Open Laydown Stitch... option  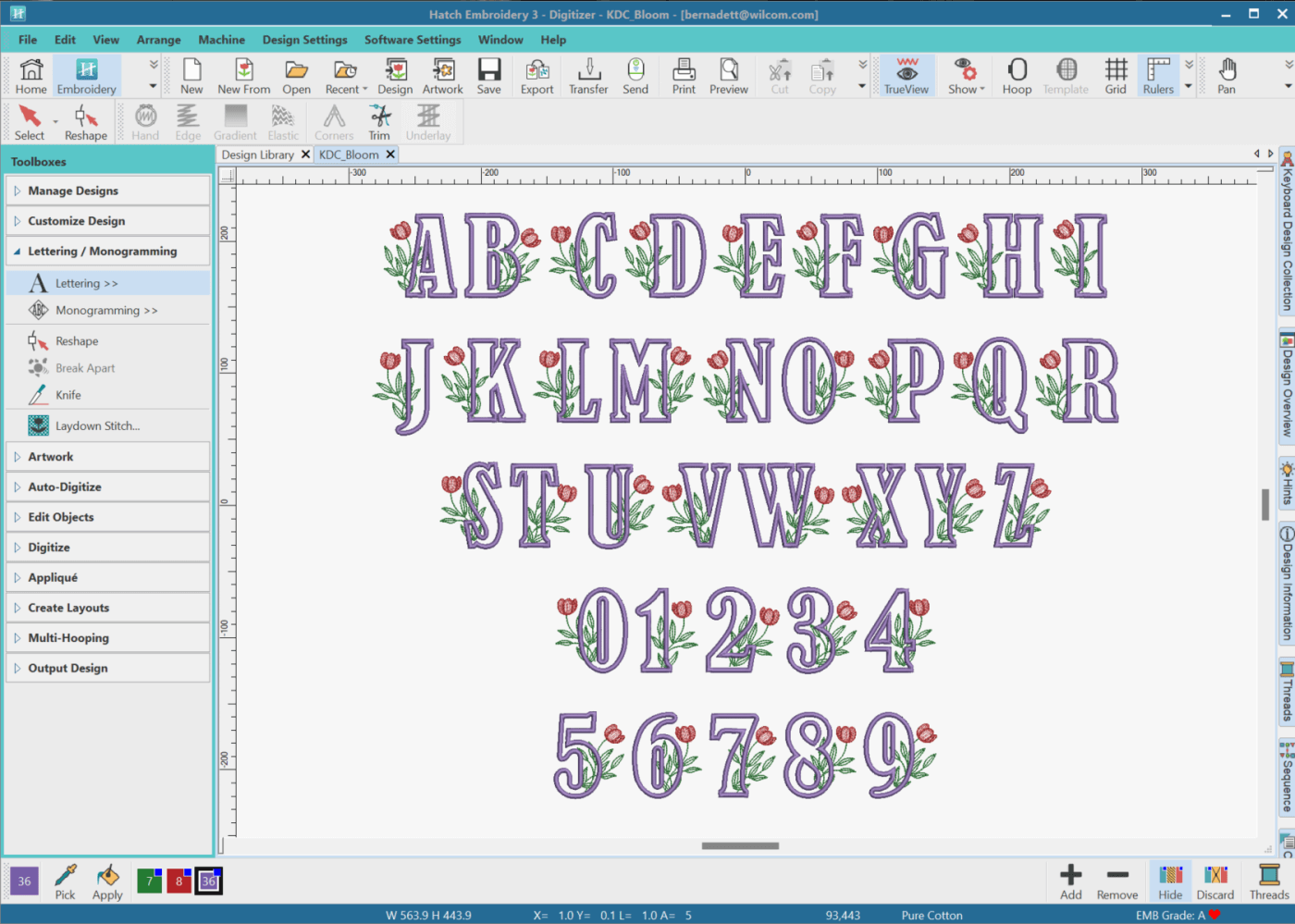97,426
